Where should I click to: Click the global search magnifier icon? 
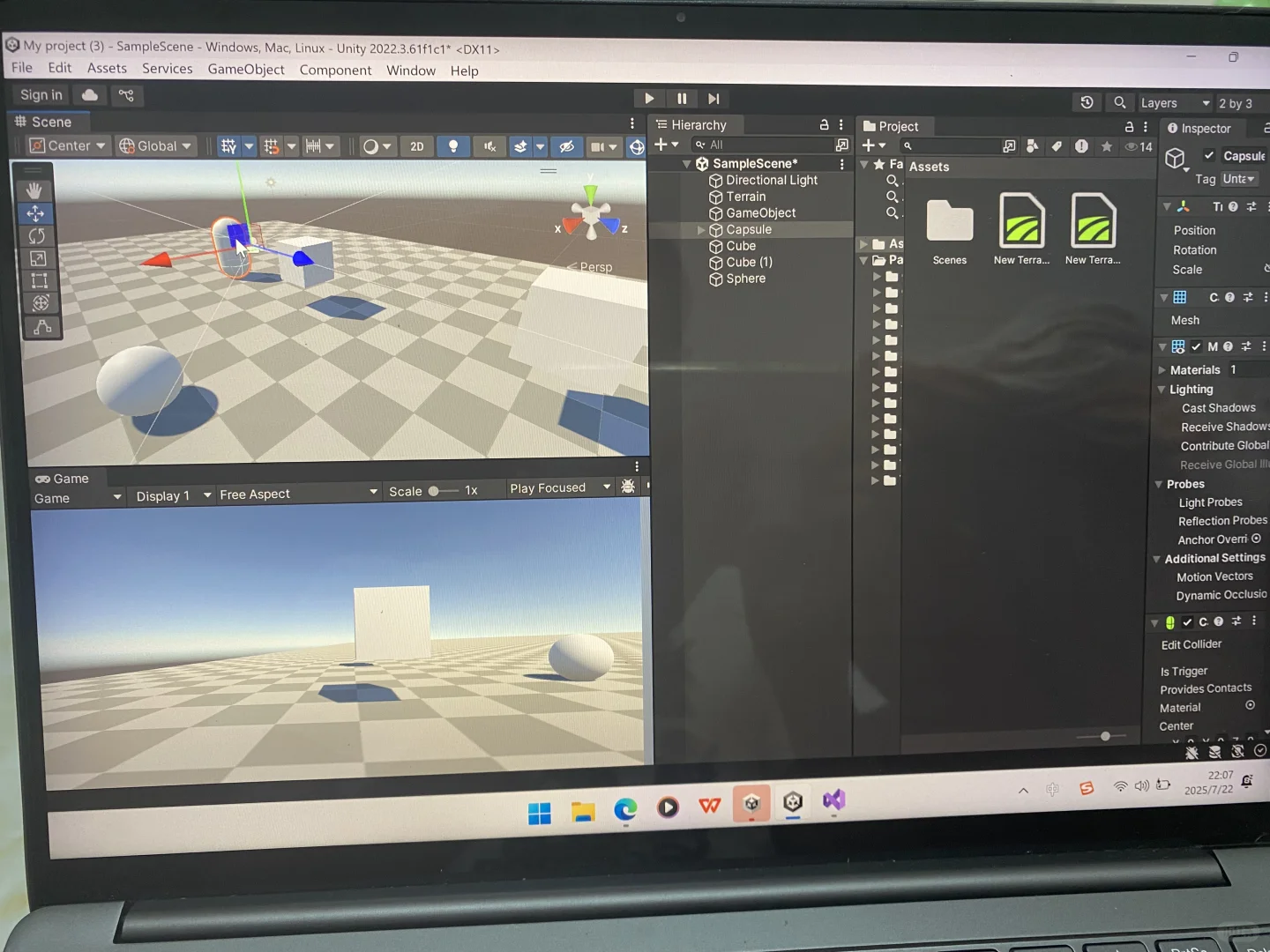1119,102
